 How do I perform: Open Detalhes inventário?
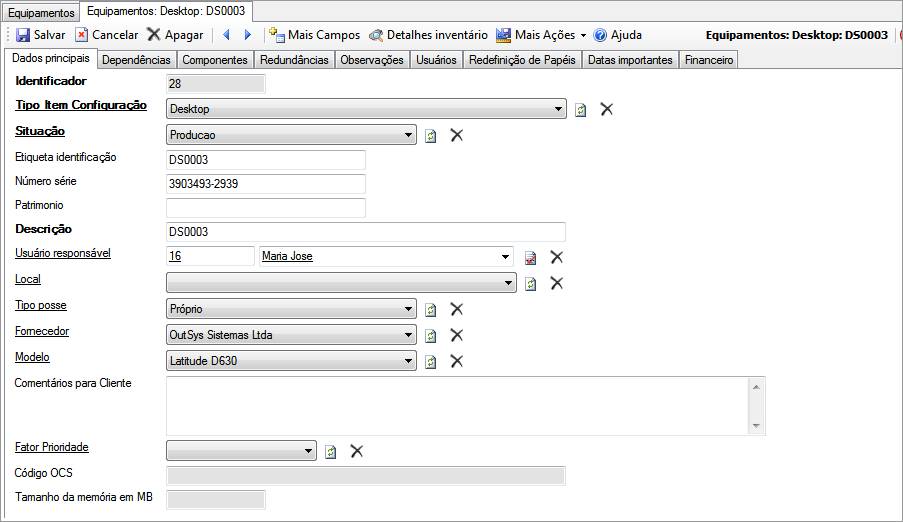pos(428,35)
